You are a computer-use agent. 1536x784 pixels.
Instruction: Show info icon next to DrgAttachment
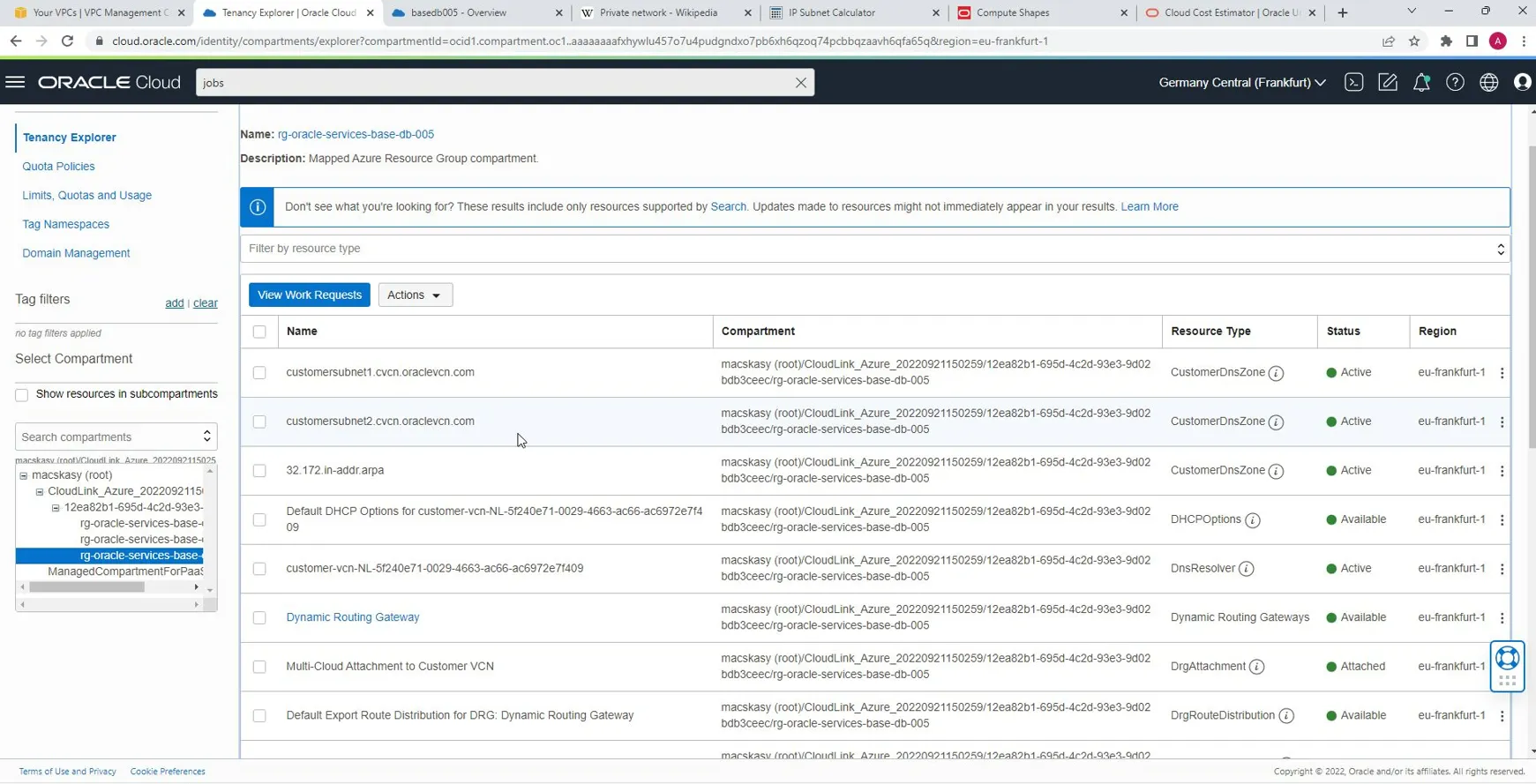click(1256, 667)
